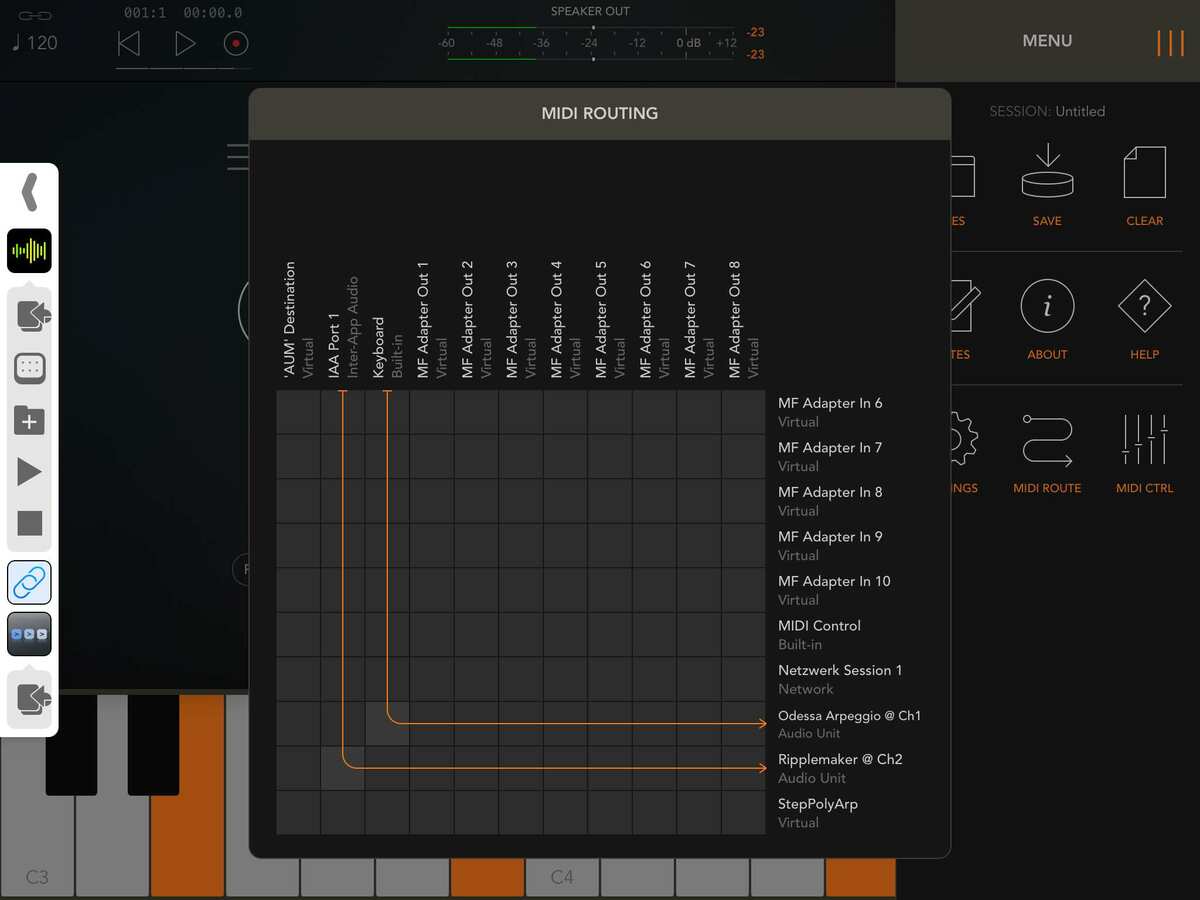1200x900 pixels.
Task: Collapse the side panel with its chevron
Action: (x=30, y=192)
